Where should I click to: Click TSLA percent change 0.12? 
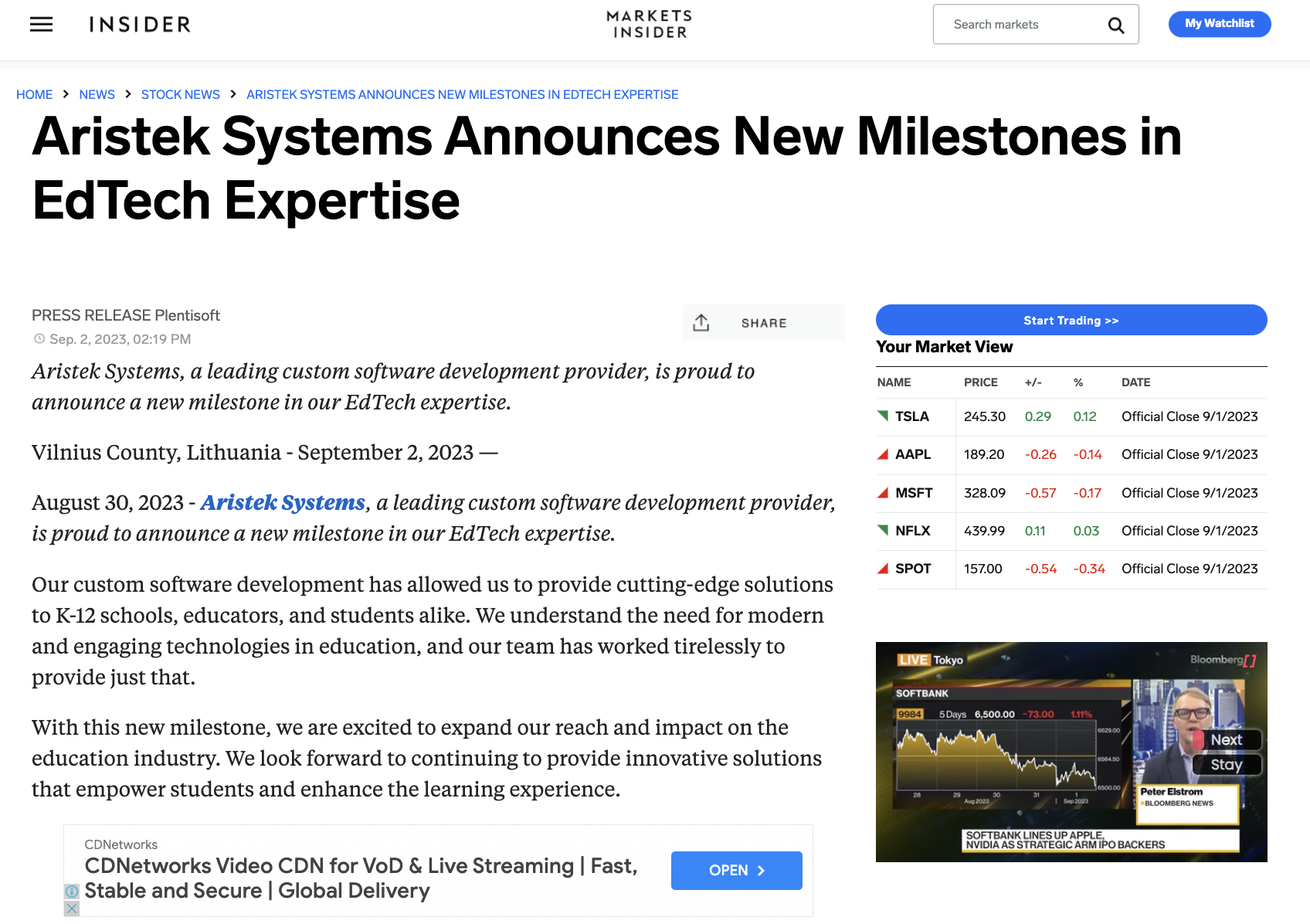click(x=1084, y=416)
